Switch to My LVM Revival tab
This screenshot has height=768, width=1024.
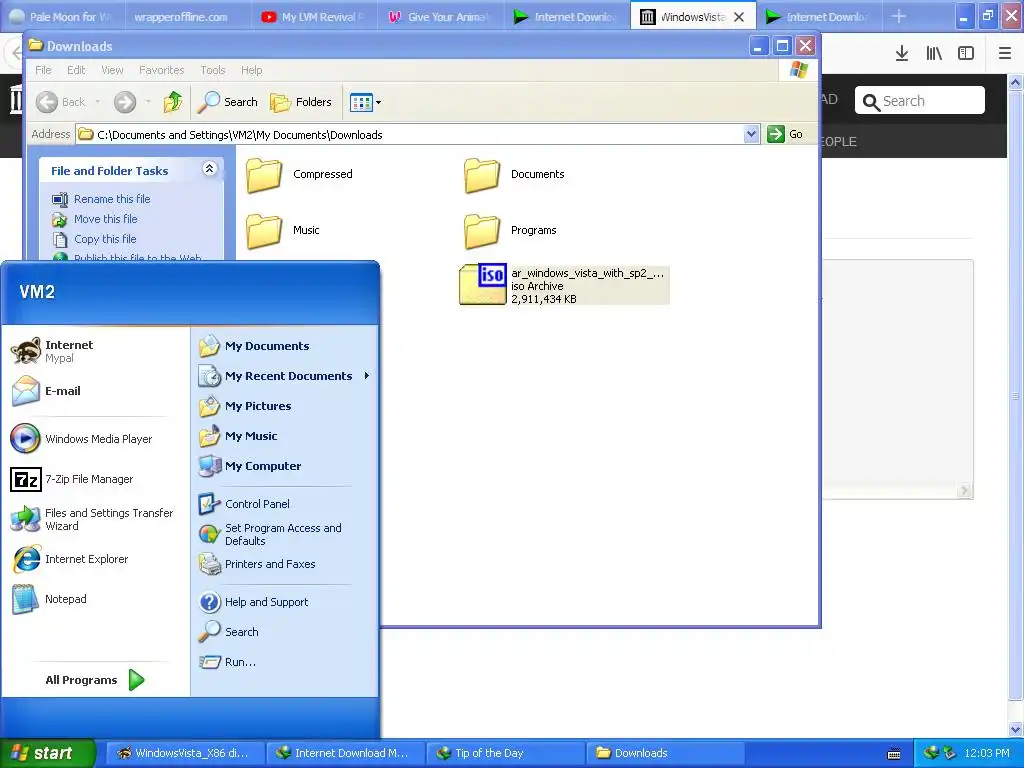pos(315,17)
